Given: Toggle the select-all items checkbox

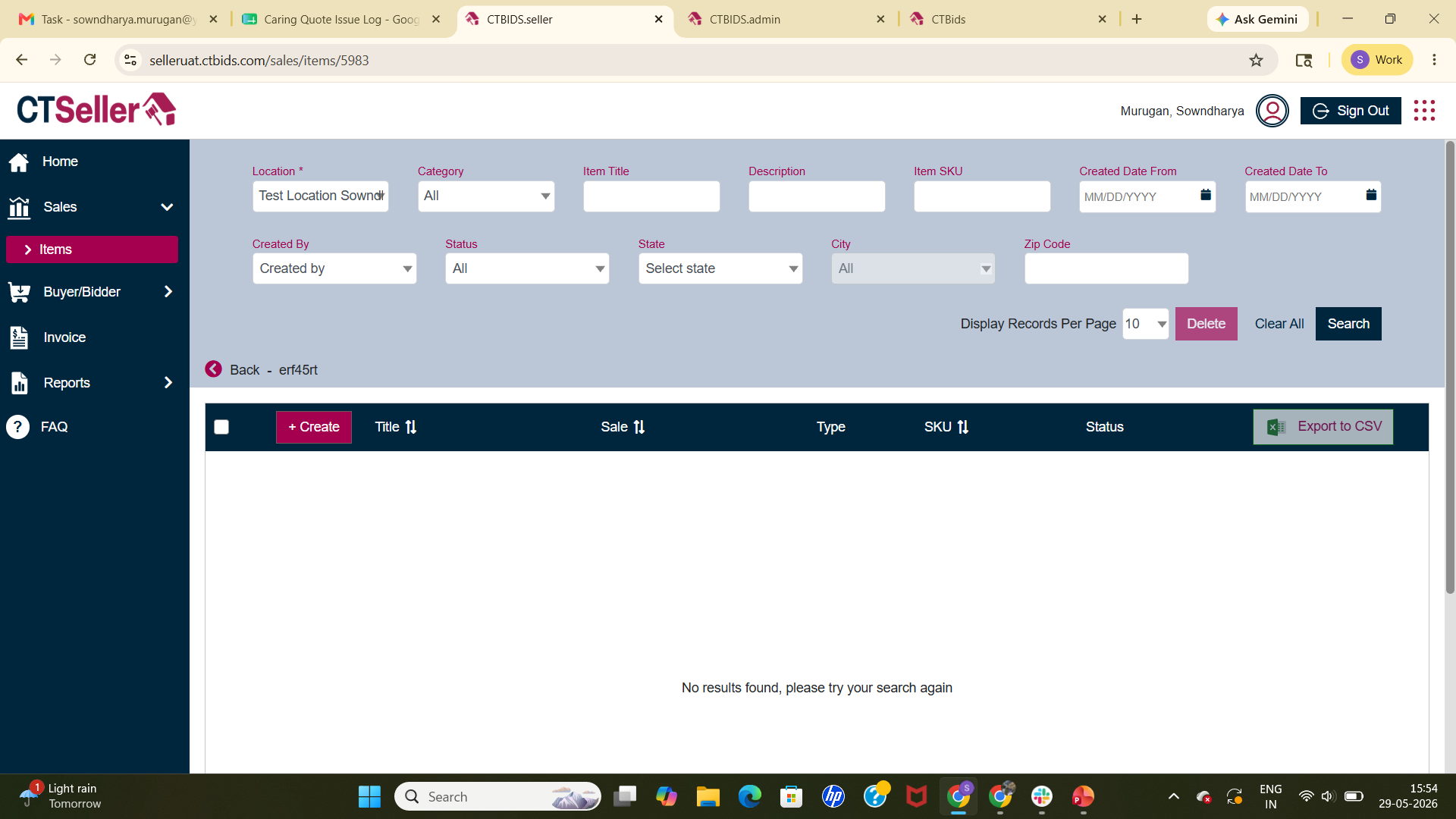Looking at the screenshot, I should (x=221, y=427).
